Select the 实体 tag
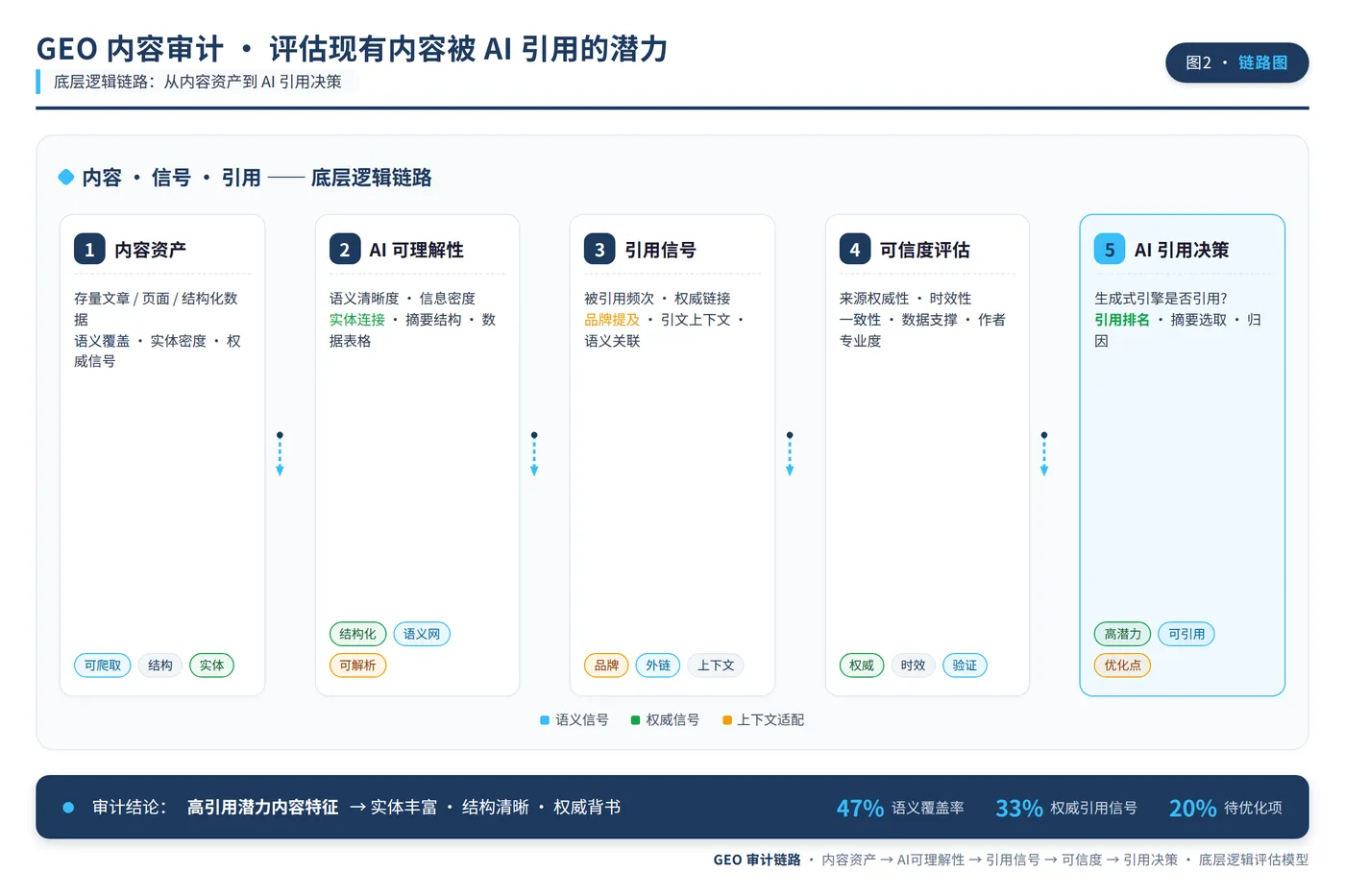The image size is (1345, 896). click(x=212, y=666)
